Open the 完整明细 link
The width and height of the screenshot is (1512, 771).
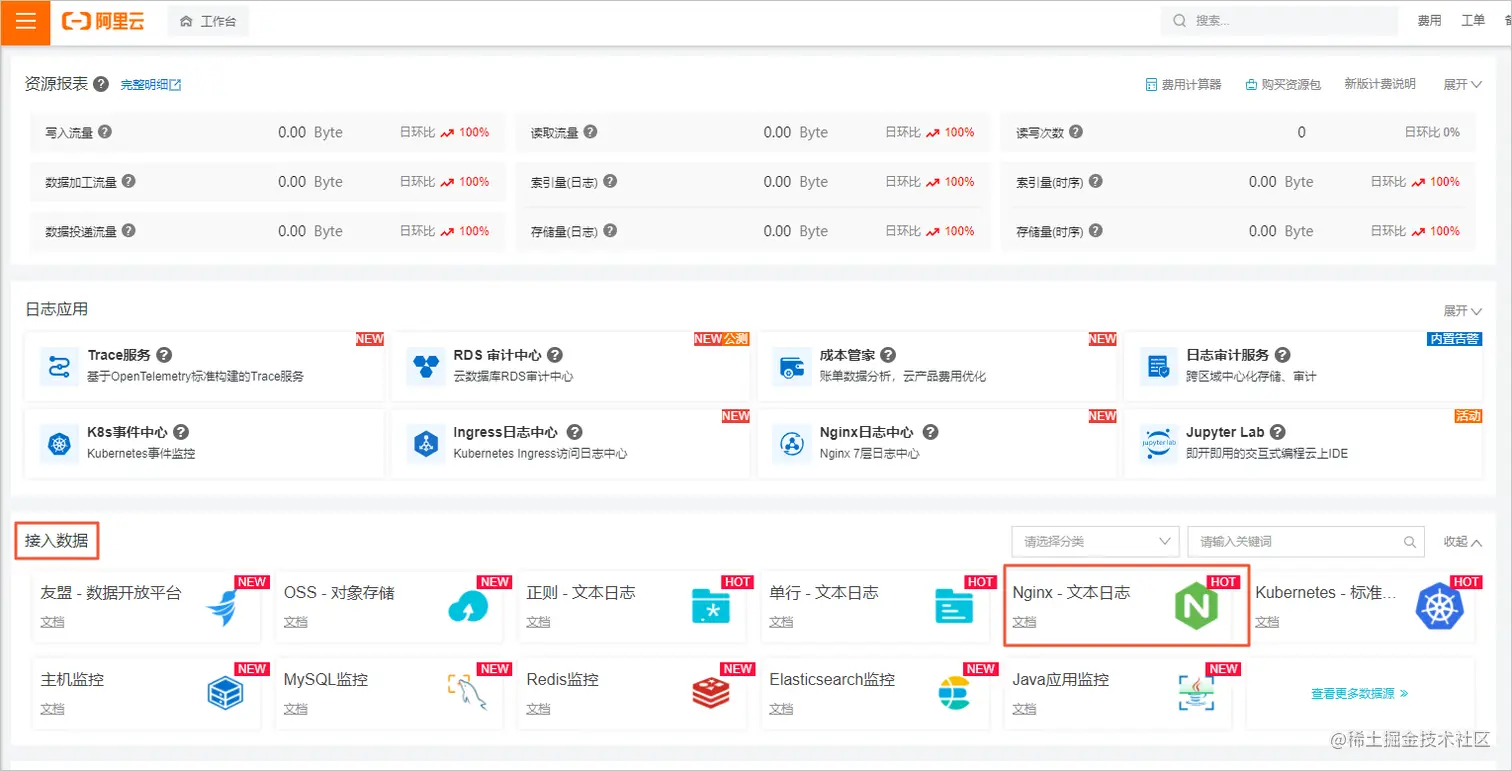(151, 85)
